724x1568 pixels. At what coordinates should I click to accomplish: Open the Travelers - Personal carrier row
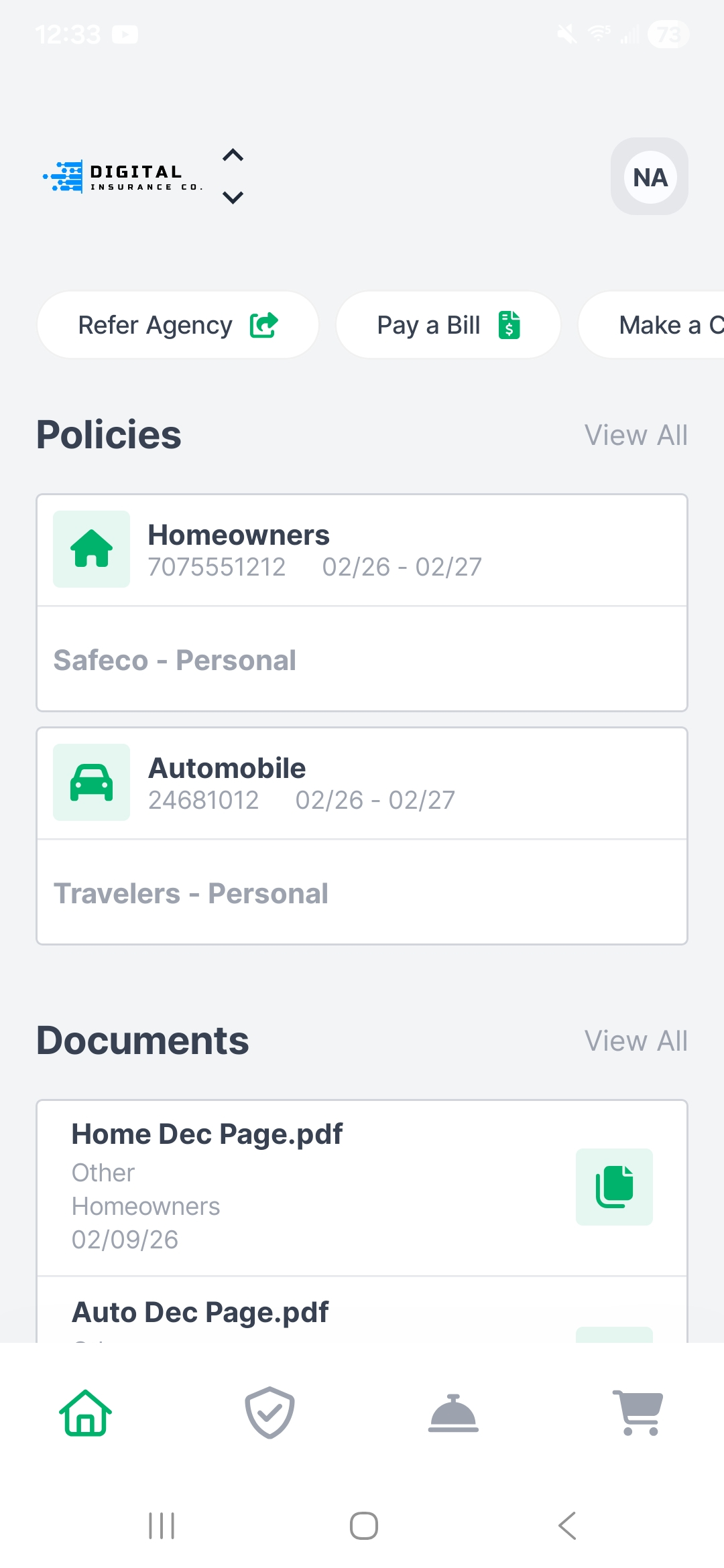click(x=362, y=893)
